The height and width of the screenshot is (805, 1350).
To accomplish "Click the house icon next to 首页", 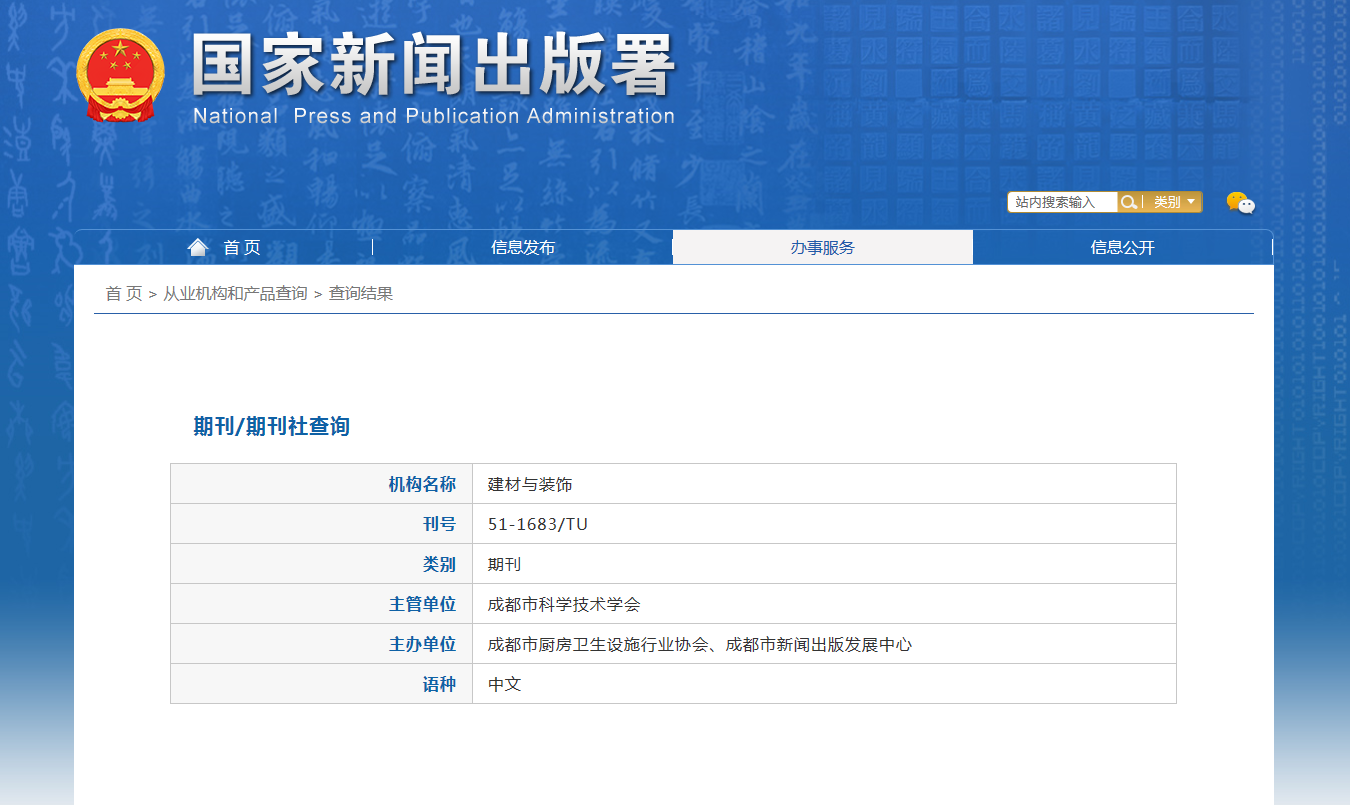I will click(198, 246).
